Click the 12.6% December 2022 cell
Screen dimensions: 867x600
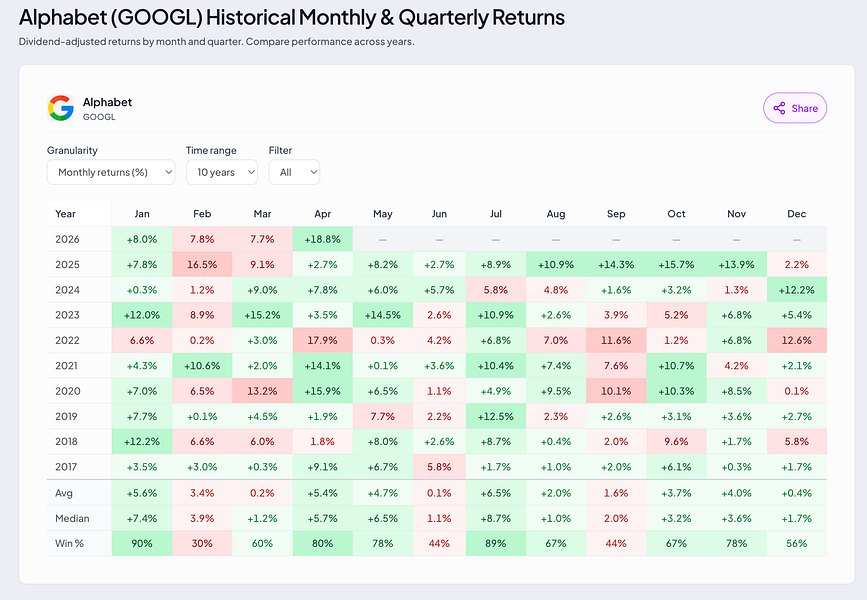click(x=797, y=341)
